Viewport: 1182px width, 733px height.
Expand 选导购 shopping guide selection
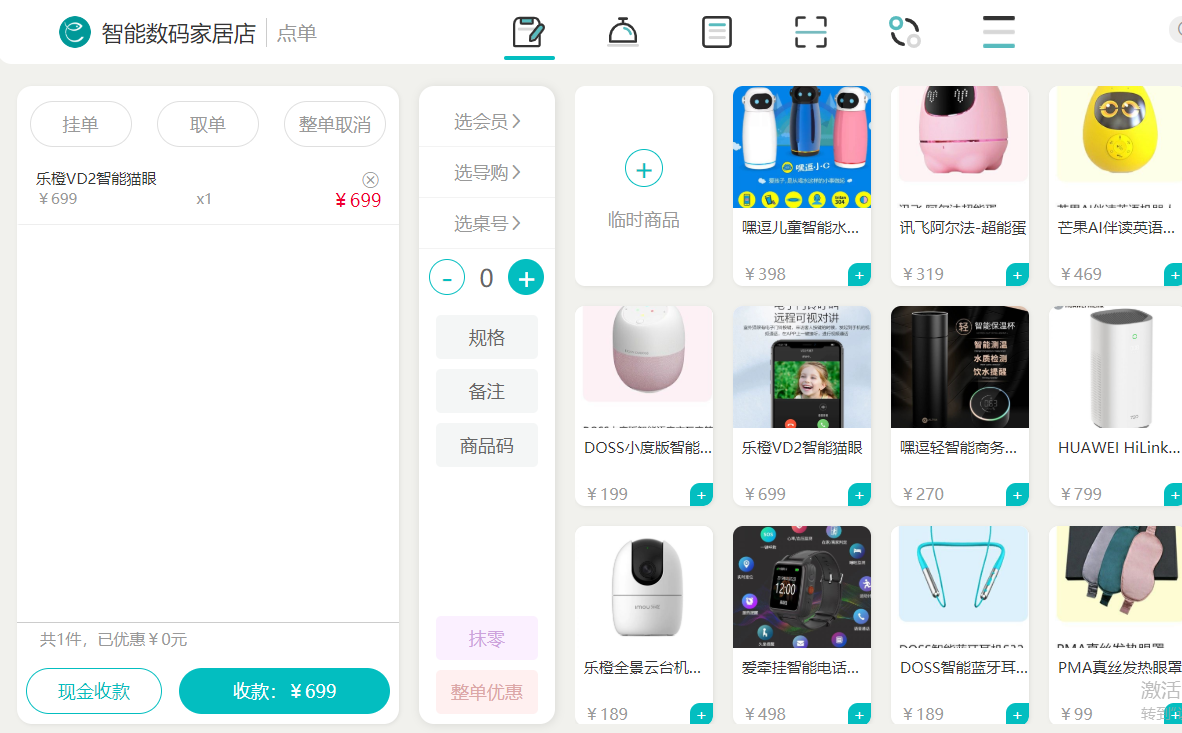tap(487, 173)
